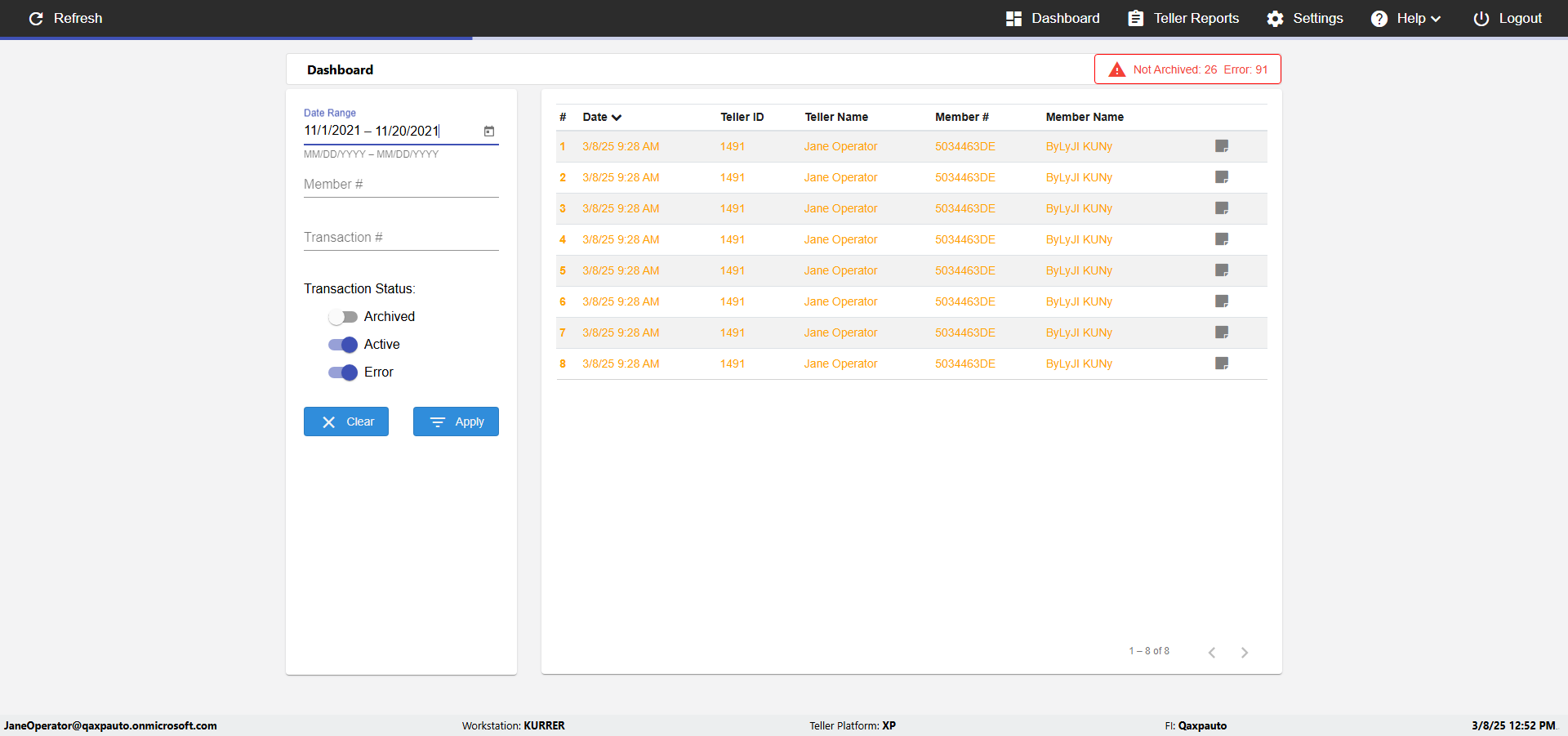1568x736 pixels.
Task: Click the JaneOperator email in status bar
Action: point(110,725)
